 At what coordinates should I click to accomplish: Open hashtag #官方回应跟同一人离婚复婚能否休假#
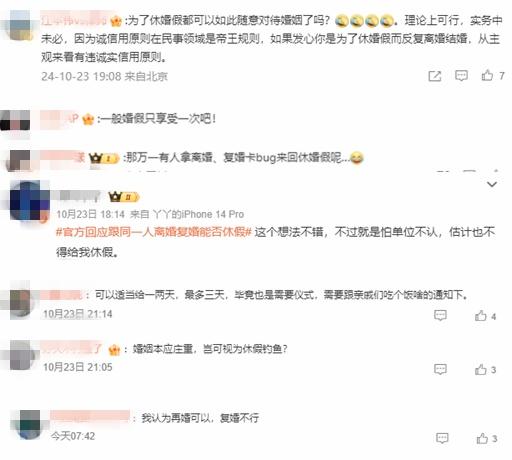[153, 232]
